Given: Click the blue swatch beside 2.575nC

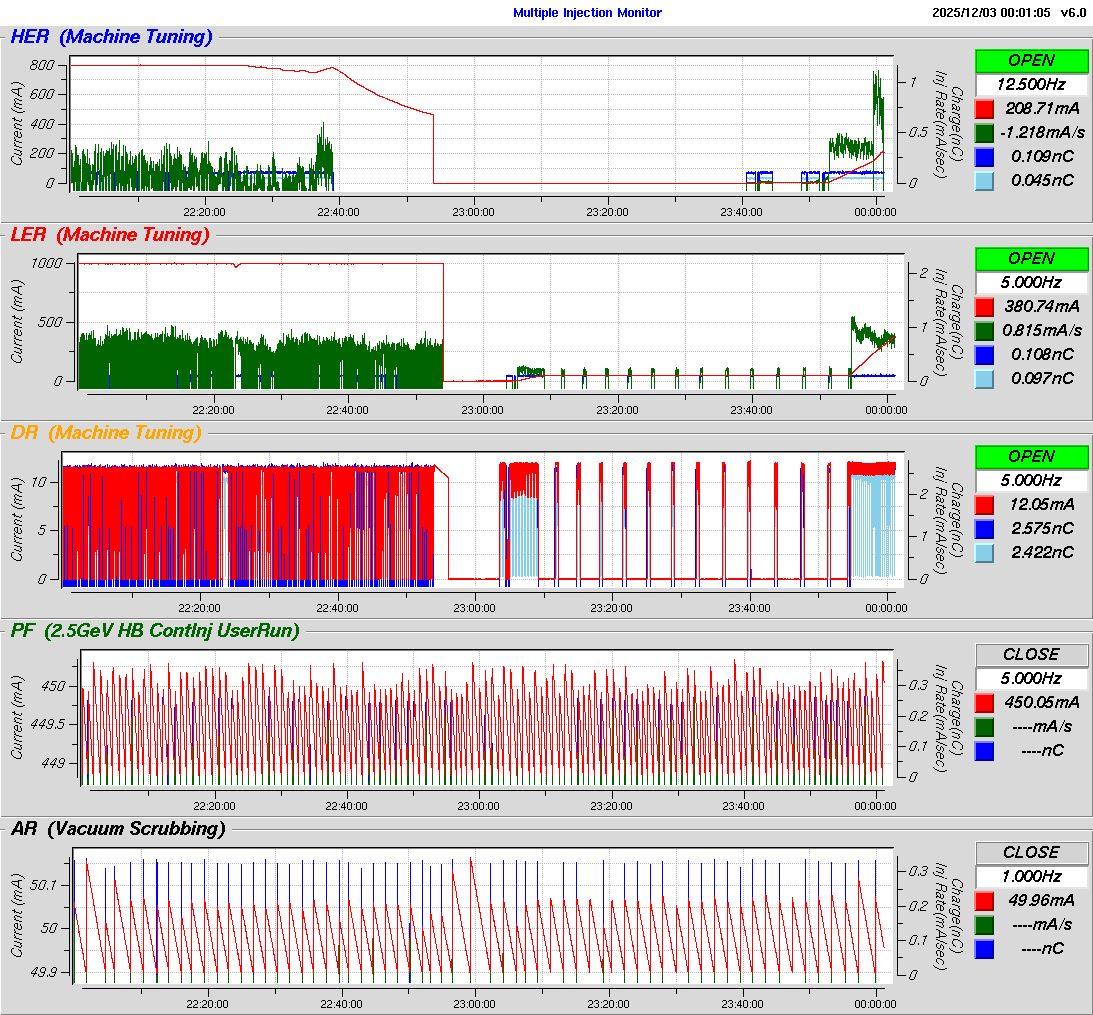Looking at the screenshot, I should pyautogui.click(x=984, y=528).
